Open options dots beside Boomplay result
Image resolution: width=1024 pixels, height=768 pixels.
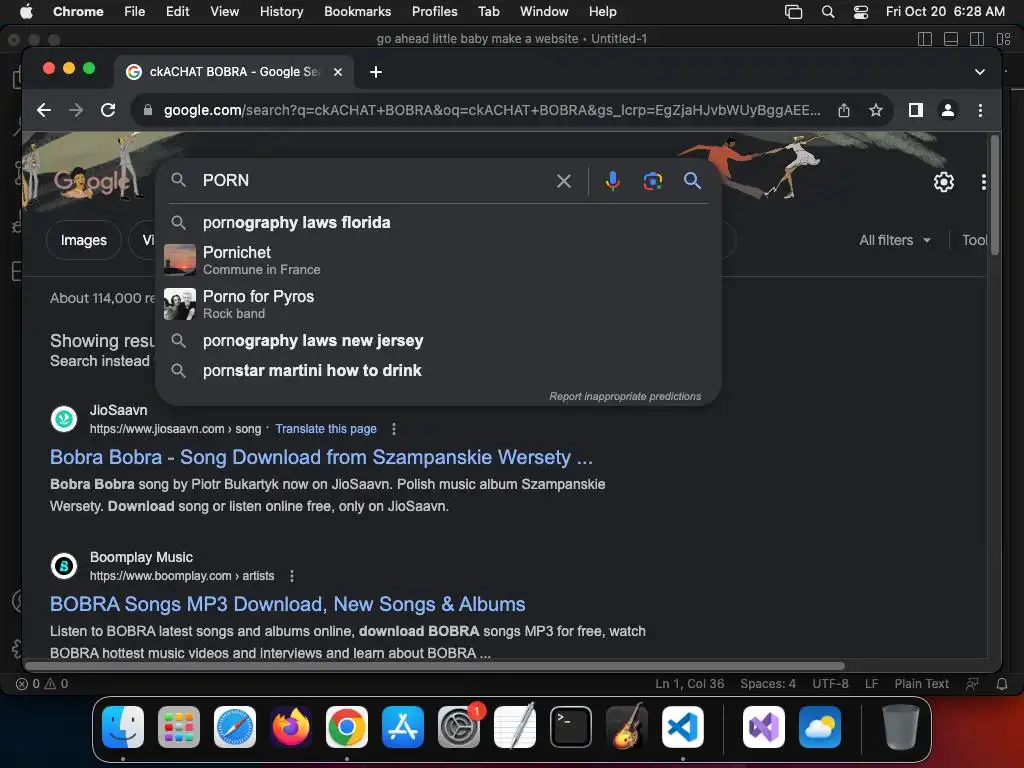pyautogui.click(x=291, y=576)
